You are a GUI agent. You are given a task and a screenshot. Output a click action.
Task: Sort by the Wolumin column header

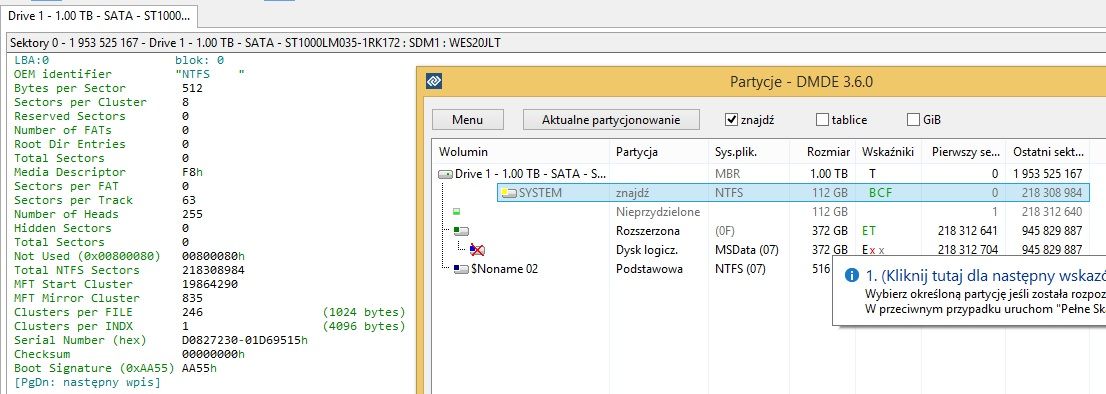(521, 152)
